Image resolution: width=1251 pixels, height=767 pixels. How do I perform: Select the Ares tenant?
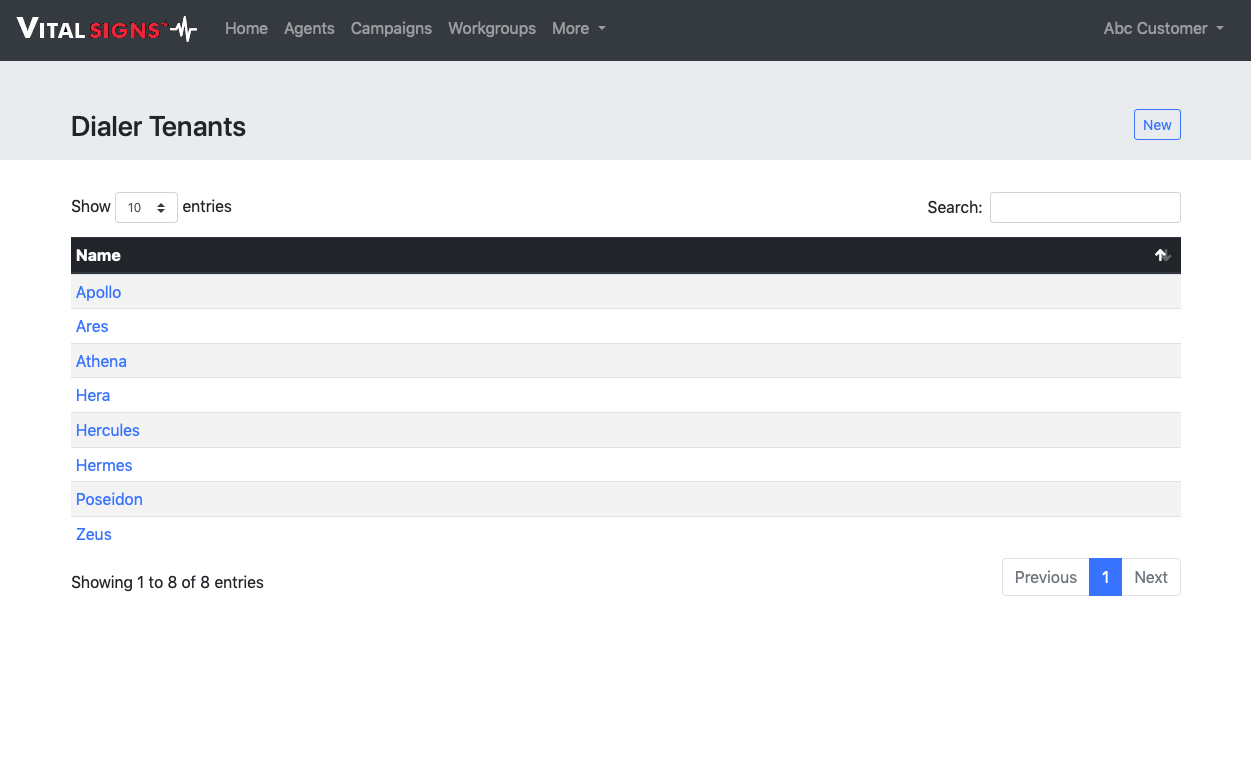point(92,327)
